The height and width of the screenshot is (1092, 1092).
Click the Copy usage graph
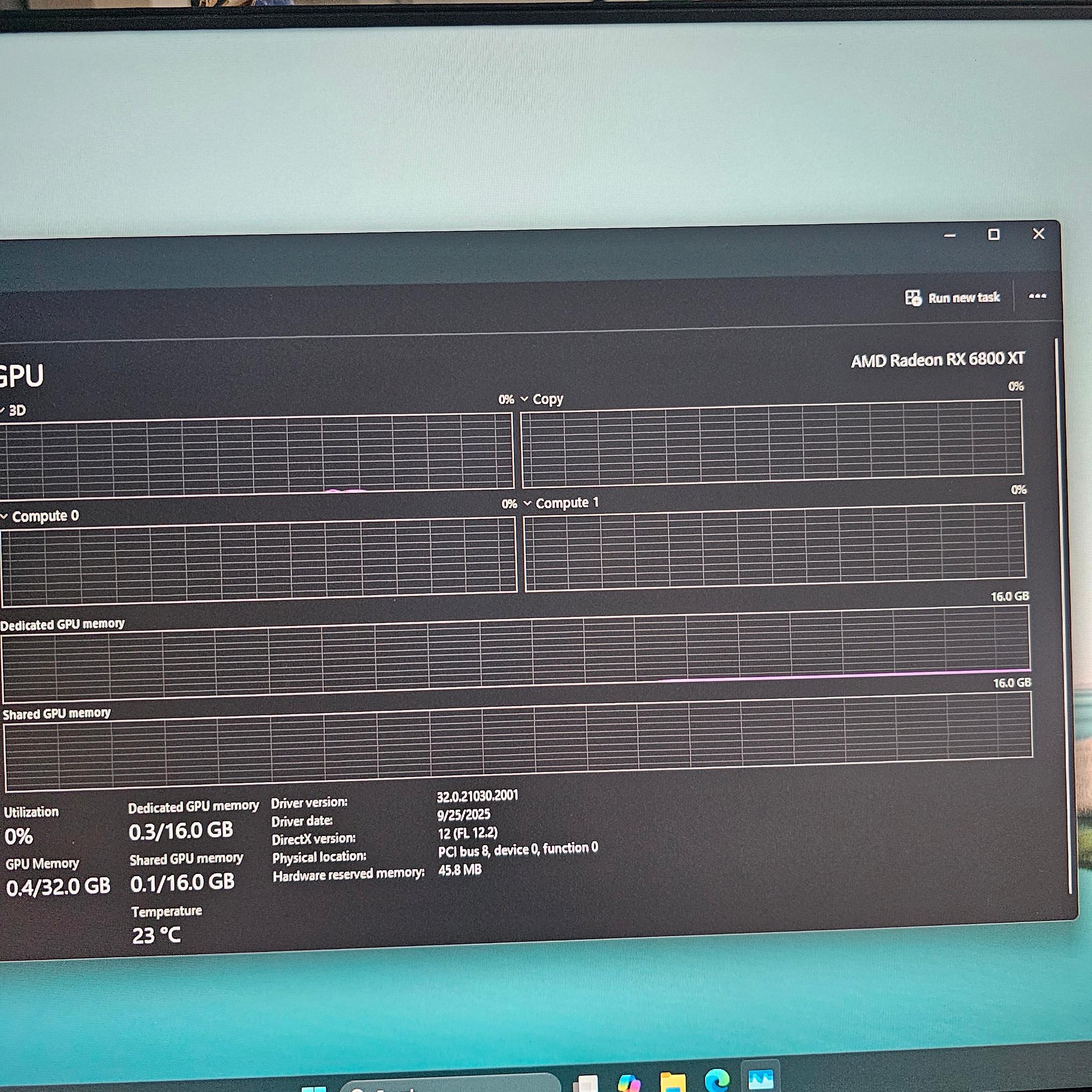tap(772, 444)
